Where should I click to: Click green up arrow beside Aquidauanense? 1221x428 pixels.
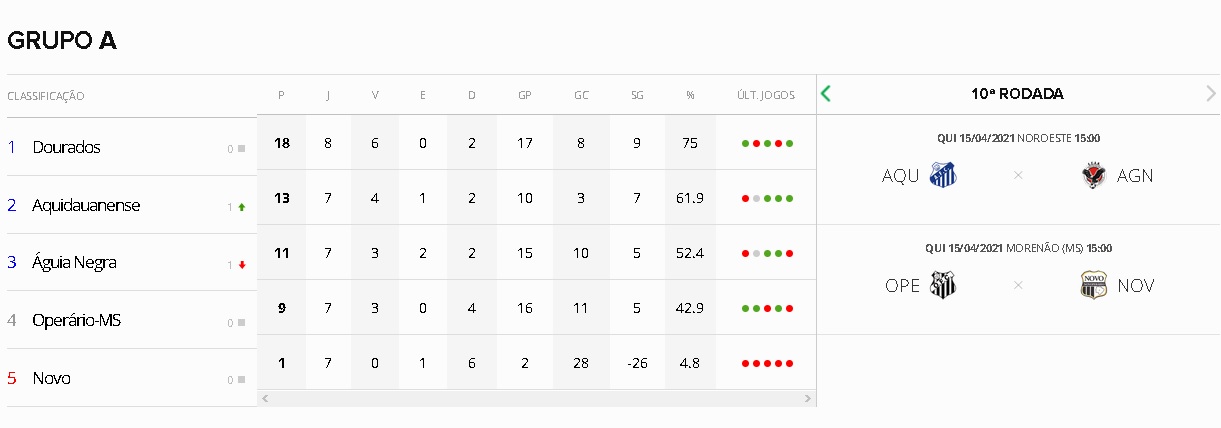coord(241,206)
